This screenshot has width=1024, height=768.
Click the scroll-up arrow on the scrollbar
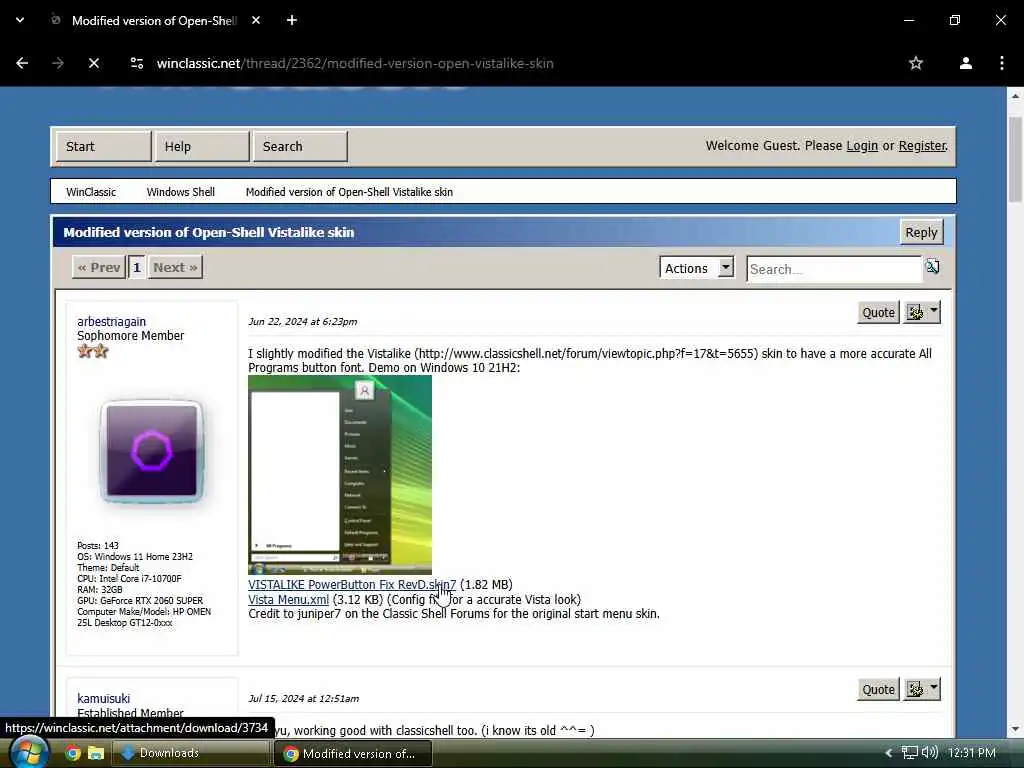[x=1015, y=96]
